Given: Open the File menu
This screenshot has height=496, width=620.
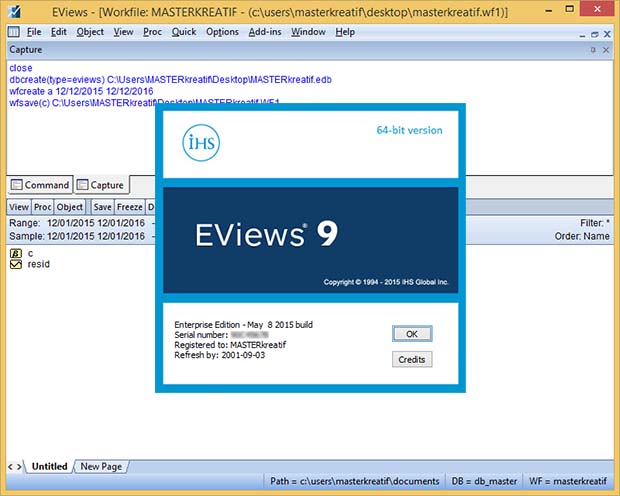Looking at the screenshot, I should (34, 32).
